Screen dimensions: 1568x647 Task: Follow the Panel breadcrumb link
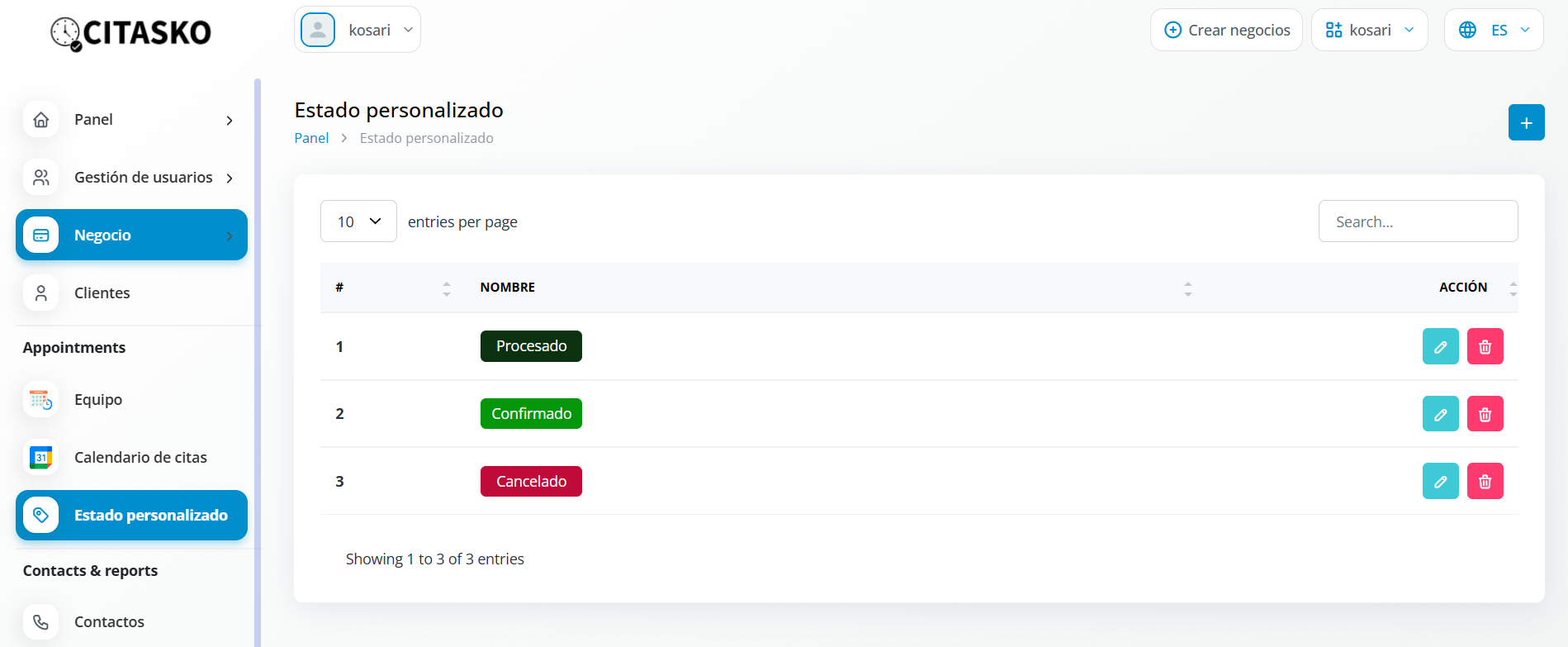tap(311, 138)
